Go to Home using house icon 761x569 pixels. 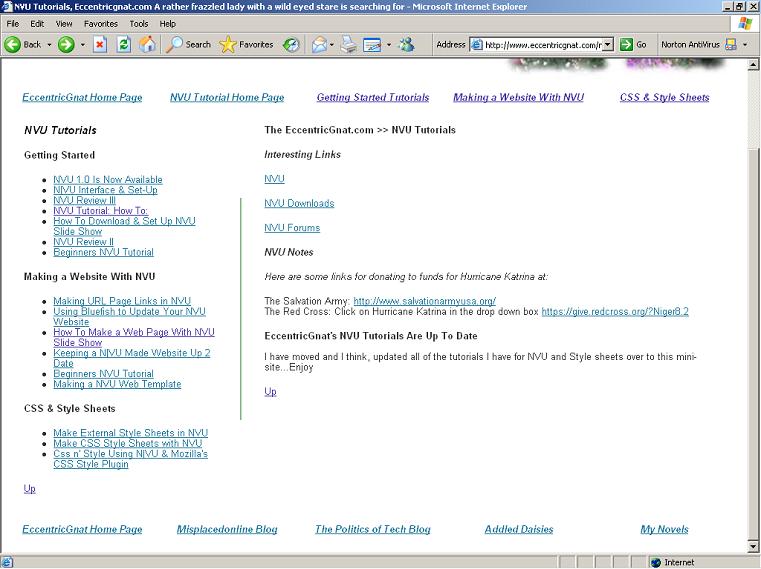(x=148, y=44)
